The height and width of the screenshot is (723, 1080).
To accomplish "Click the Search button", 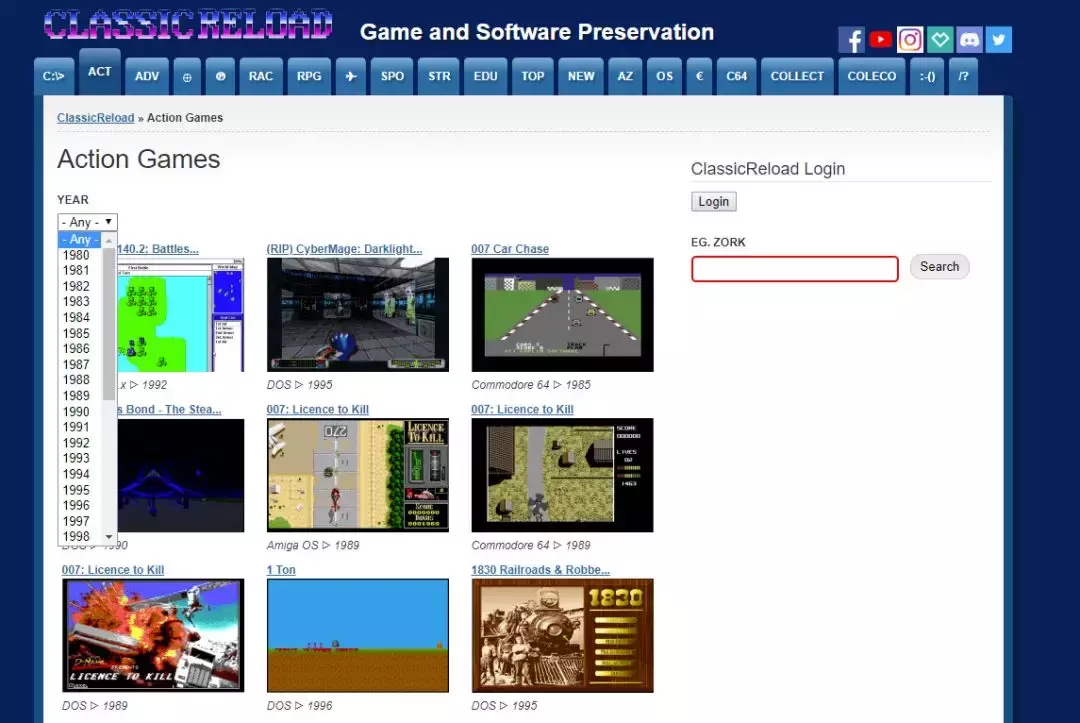I will (x=939, y=266).
